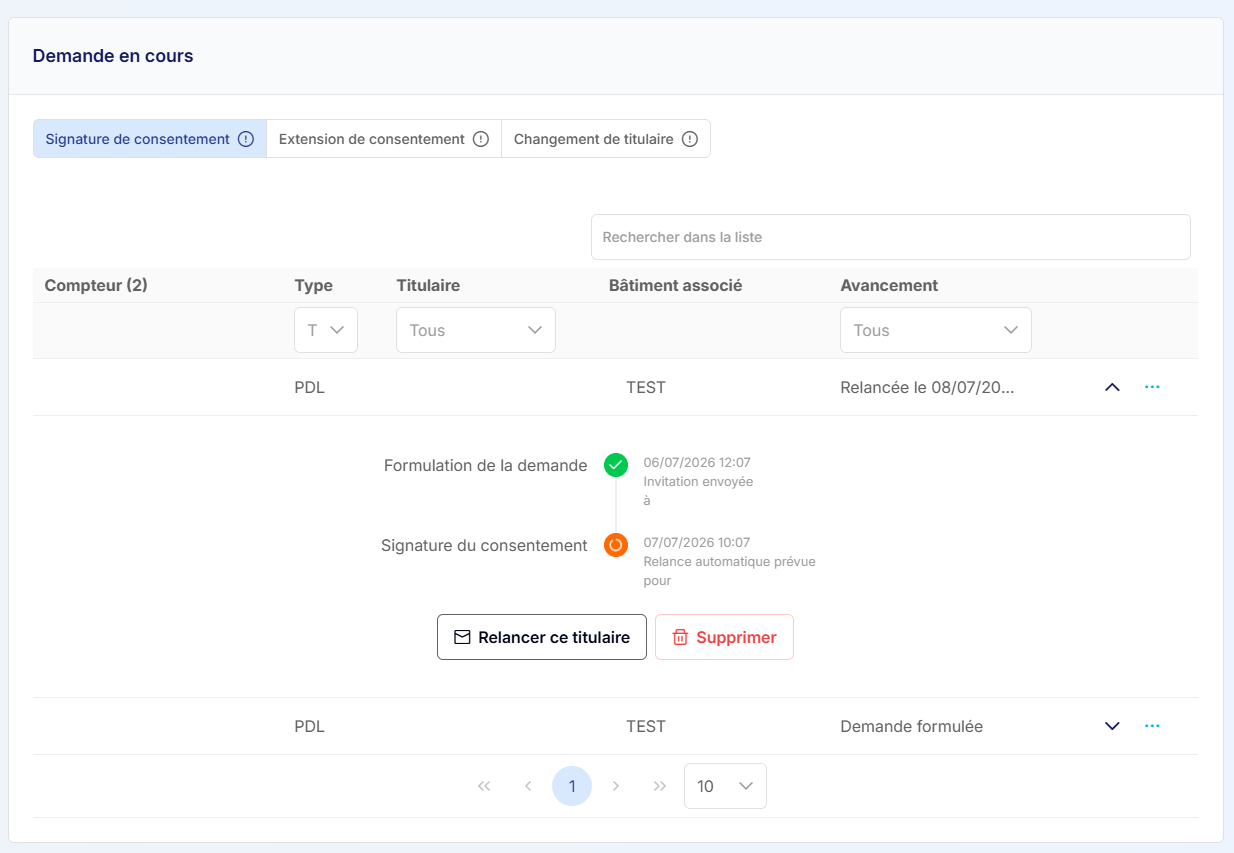Viewport: 1234px width, 853px height.
Task: Go to previous page of the list
Action: point(528,786)
